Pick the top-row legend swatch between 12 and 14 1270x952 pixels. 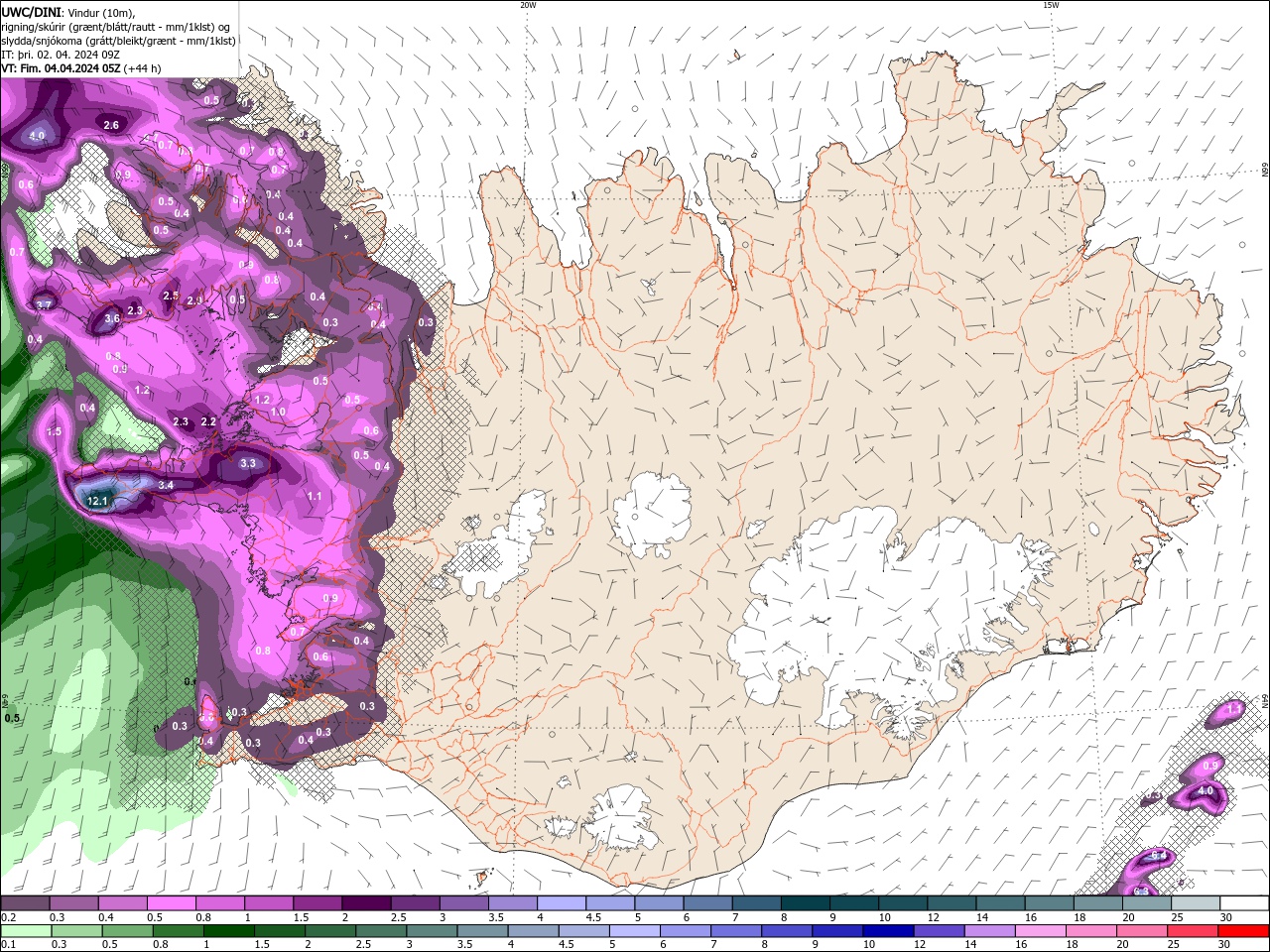click(x=952, y=903)
